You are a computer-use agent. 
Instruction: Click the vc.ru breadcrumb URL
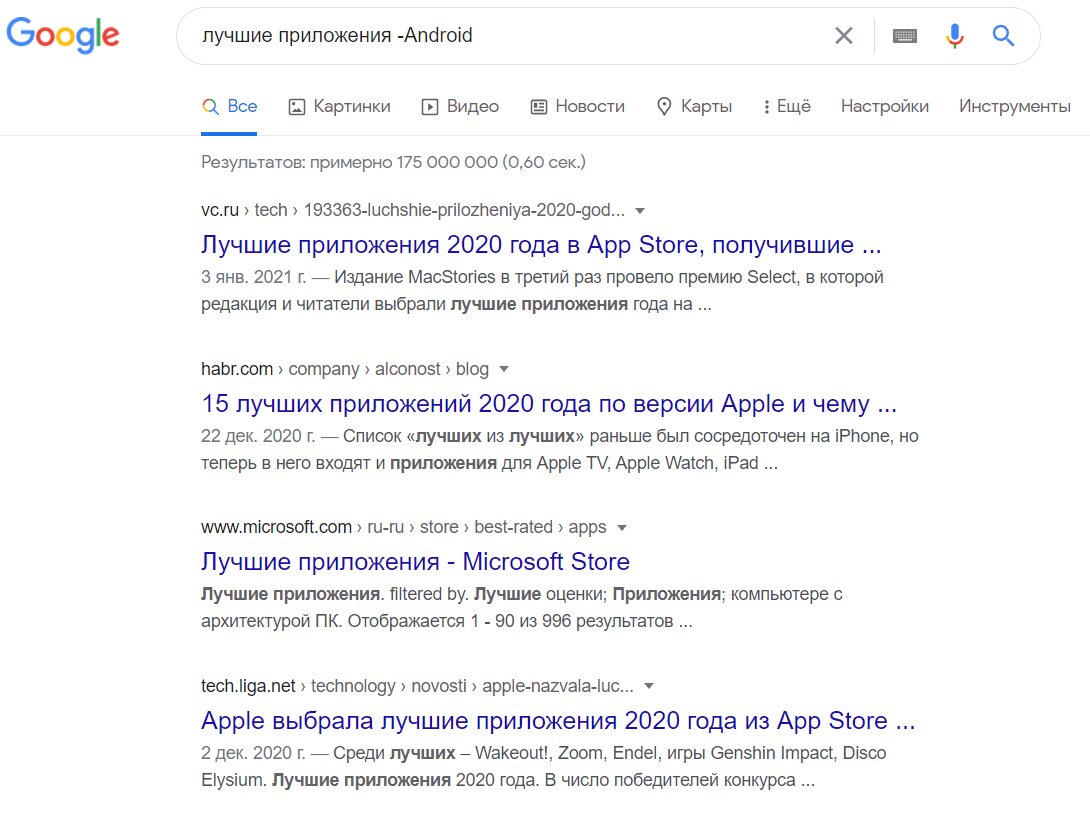click(413, 210)
